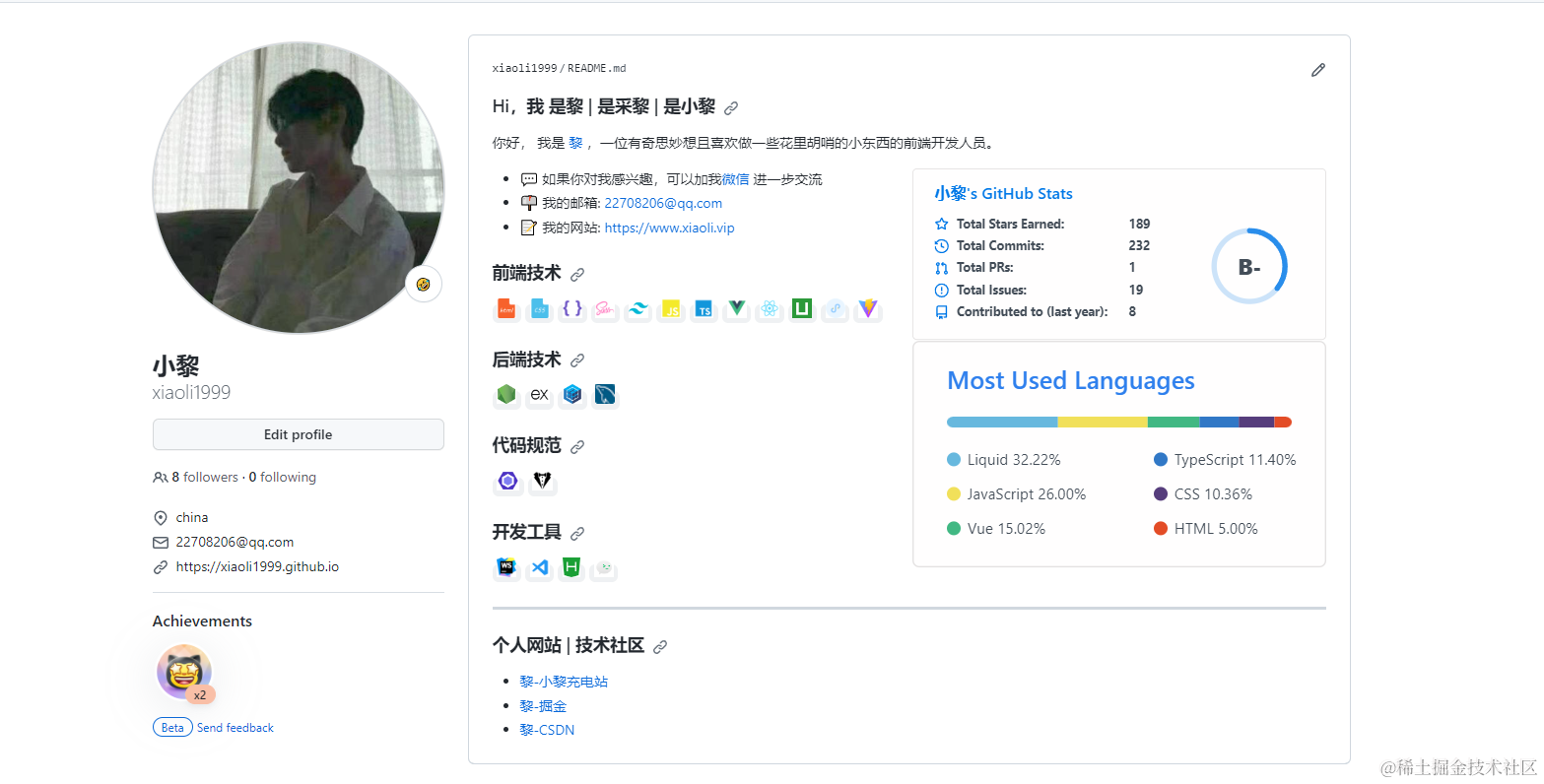The image size is (1544, 784).
Task: Click the anchor icon next to 后端技术
Action: pos(577,360)
